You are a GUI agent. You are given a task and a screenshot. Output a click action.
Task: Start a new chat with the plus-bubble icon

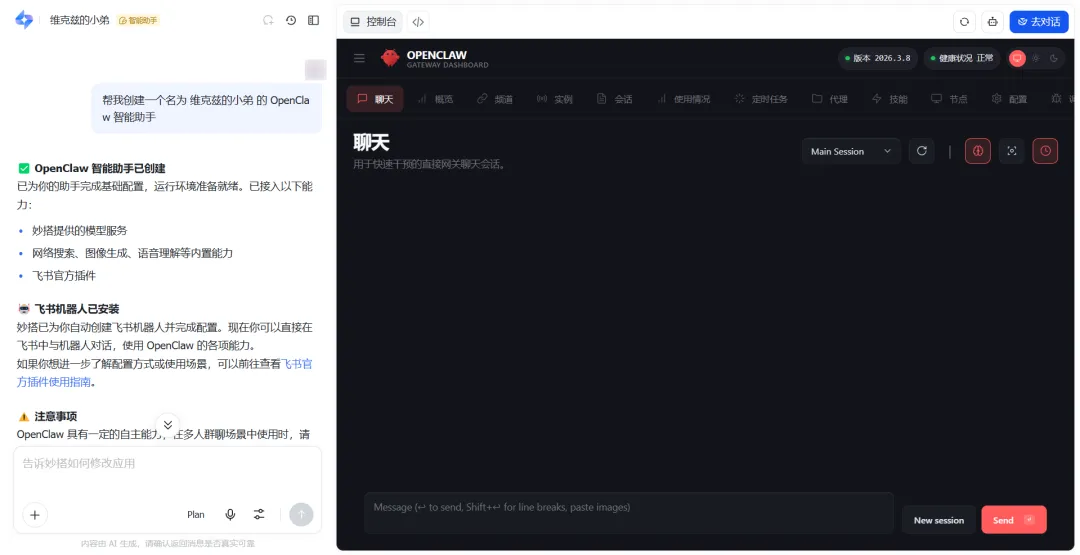coord(268,21)
